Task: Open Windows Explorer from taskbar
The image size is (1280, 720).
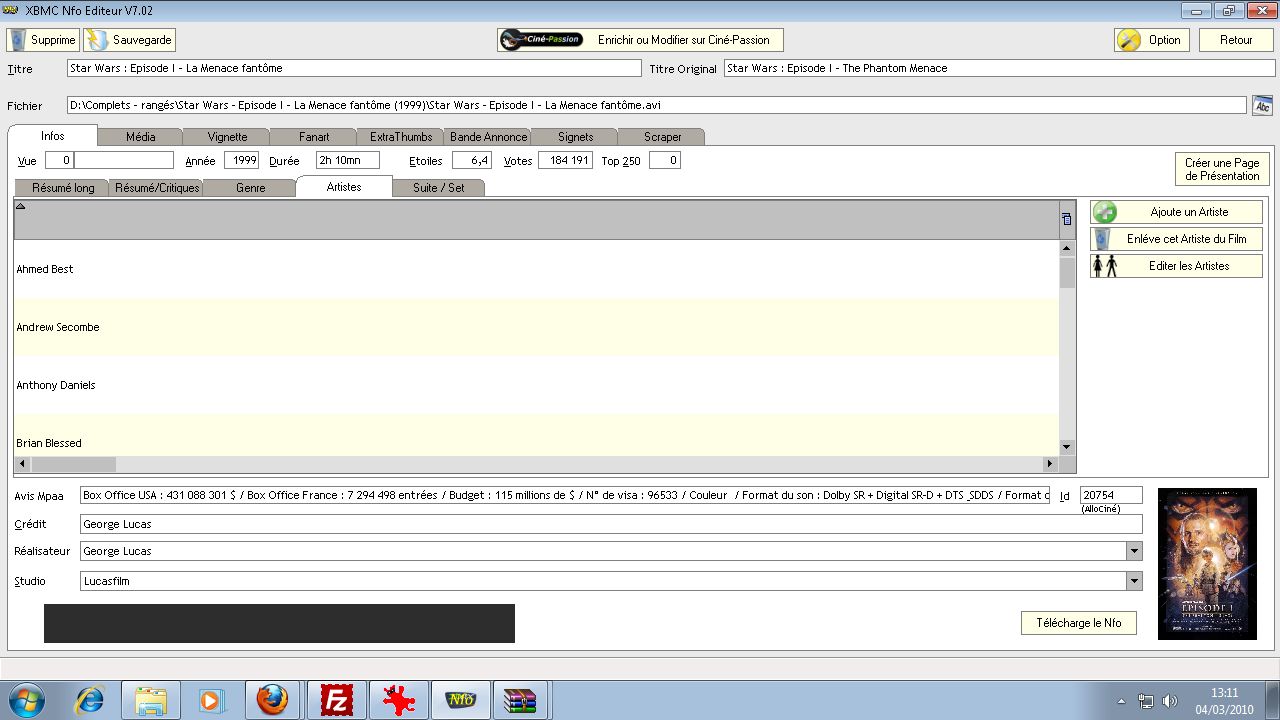Action: (151, 700)
